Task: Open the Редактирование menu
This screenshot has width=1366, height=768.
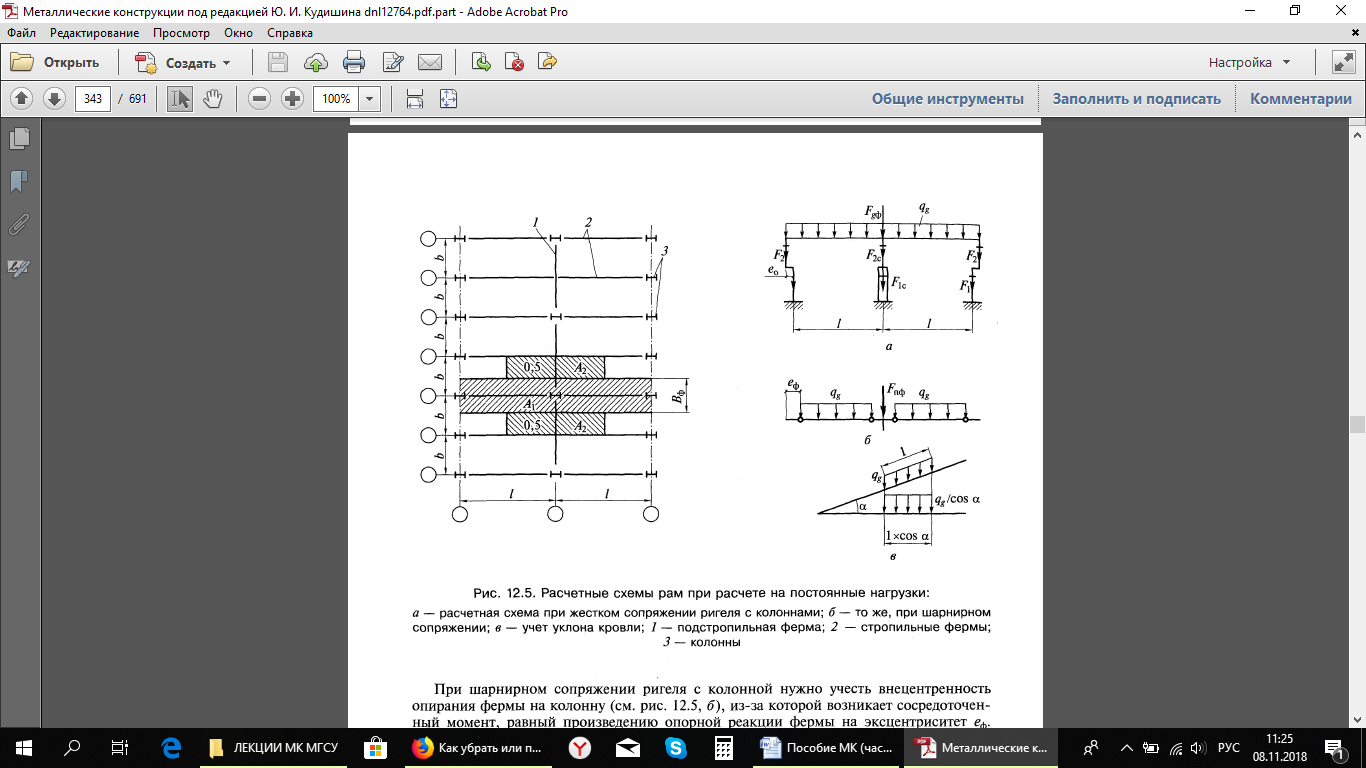Action: [x=95, y=32]
